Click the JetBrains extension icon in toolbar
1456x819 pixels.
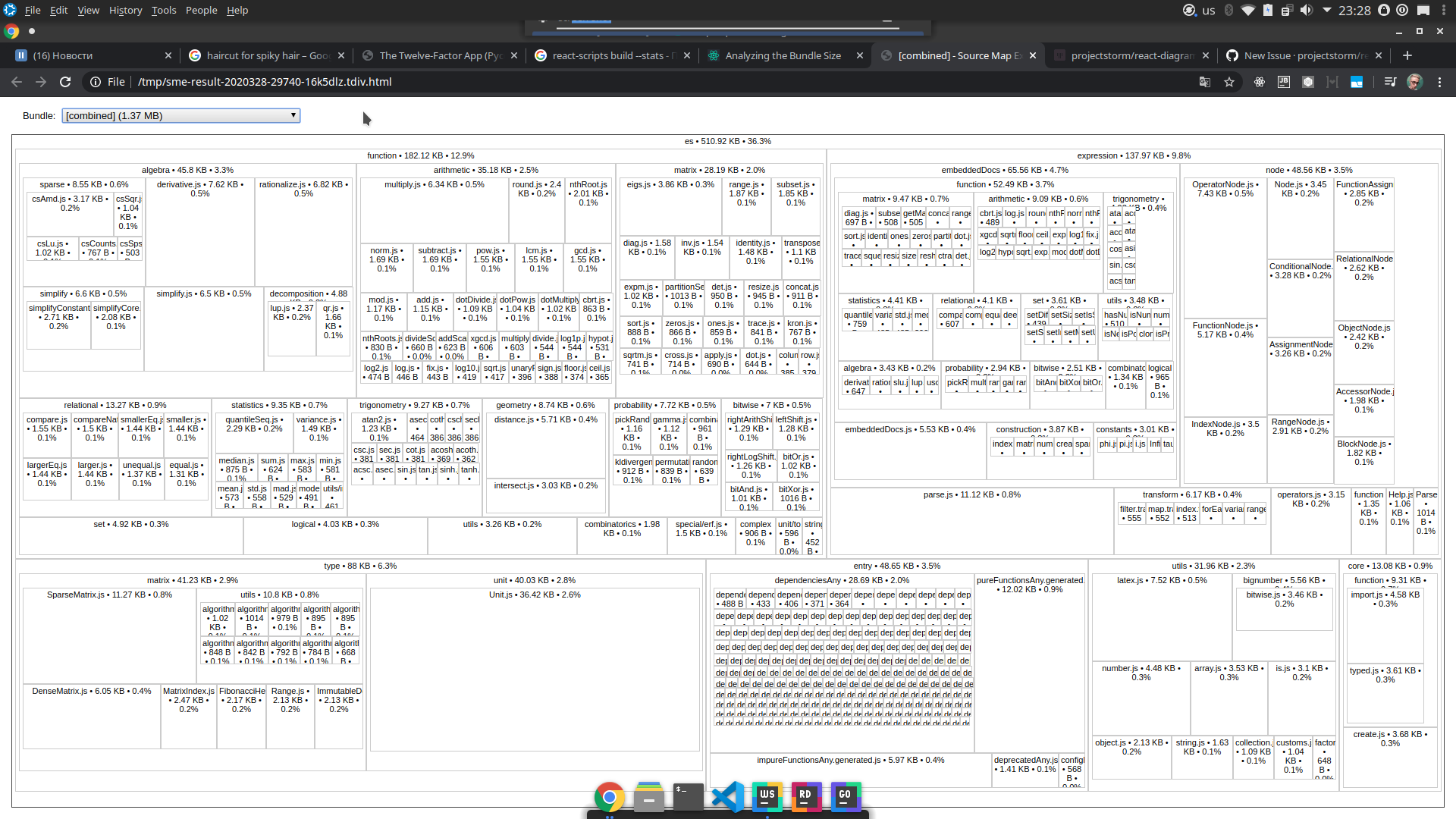pos(1283,81)
